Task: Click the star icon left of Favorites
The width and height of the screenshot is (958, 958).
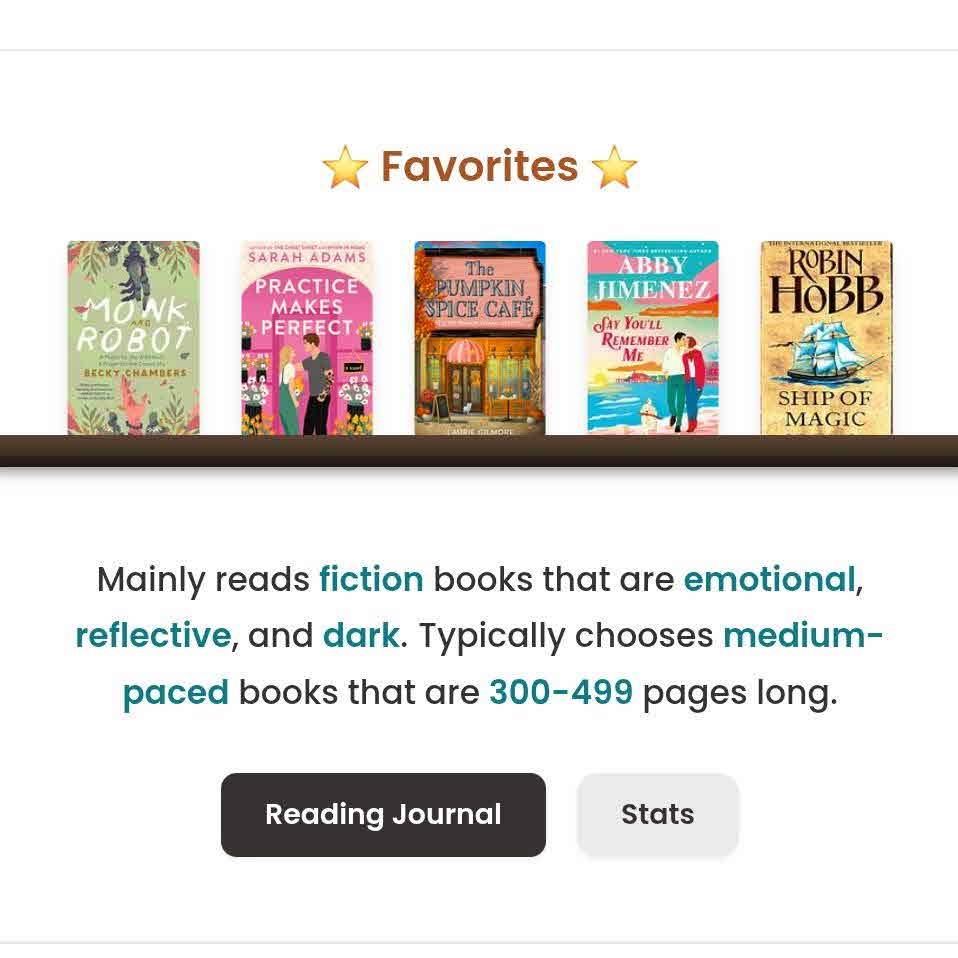Action: coord(345,167)
